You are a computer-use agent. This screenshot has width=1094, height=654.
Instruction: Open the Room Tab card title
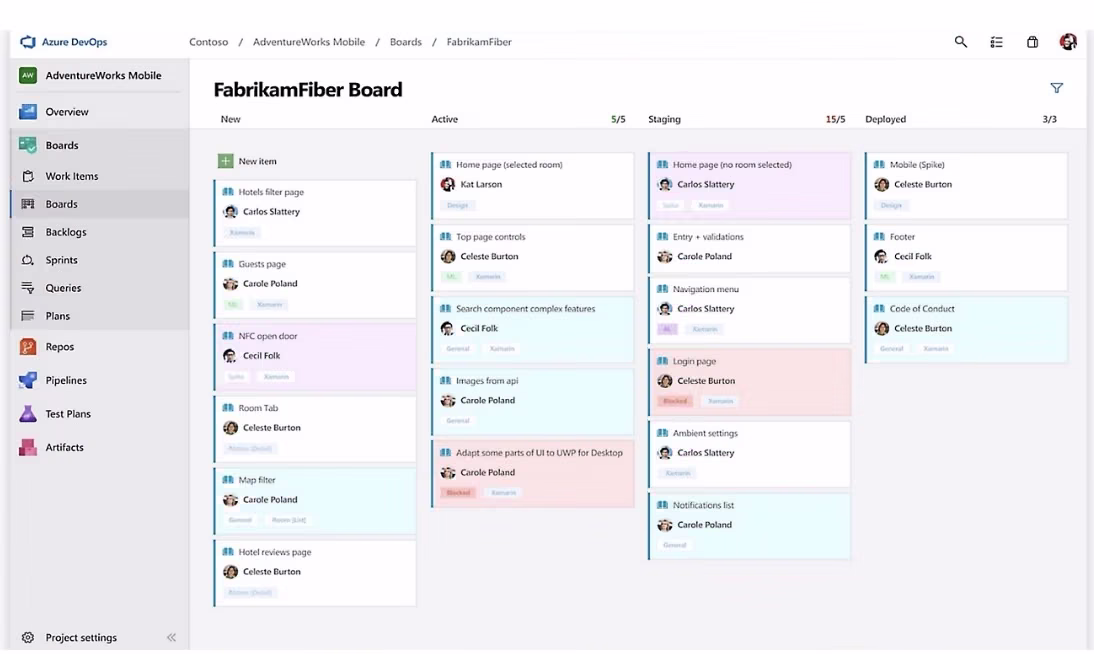tap(258, 408)
